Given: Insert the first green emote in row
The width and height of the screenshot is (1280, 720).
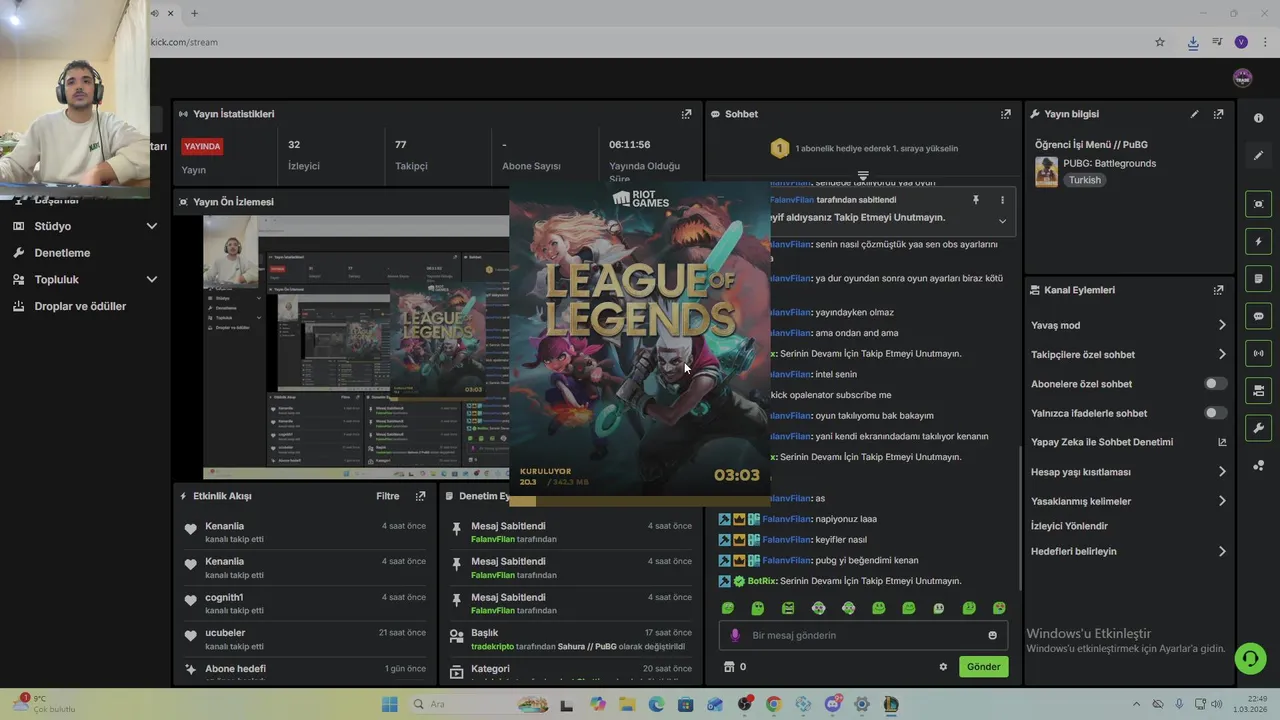Looking at the screenshot, I should coord(728,608).
